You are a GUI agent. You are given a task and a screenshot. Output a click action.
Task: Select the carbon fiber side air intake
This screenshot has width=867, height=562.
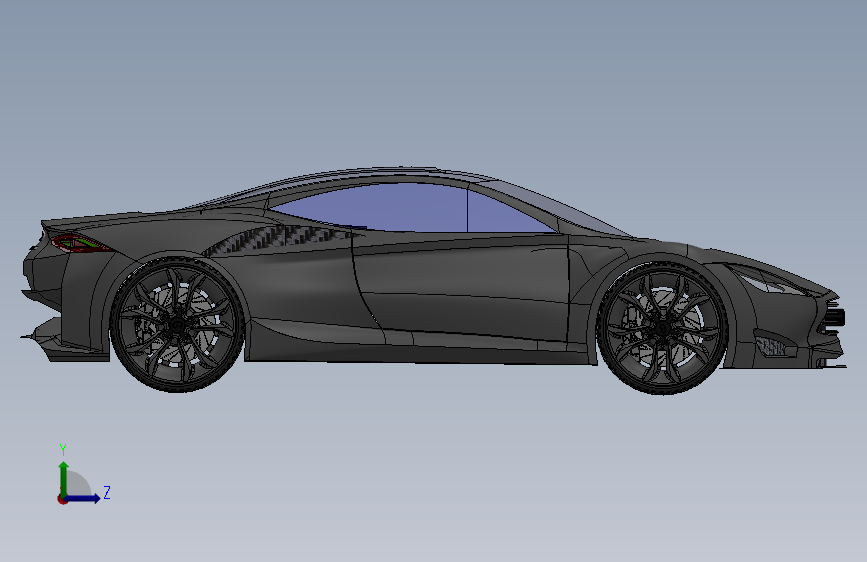coord(274,238)
